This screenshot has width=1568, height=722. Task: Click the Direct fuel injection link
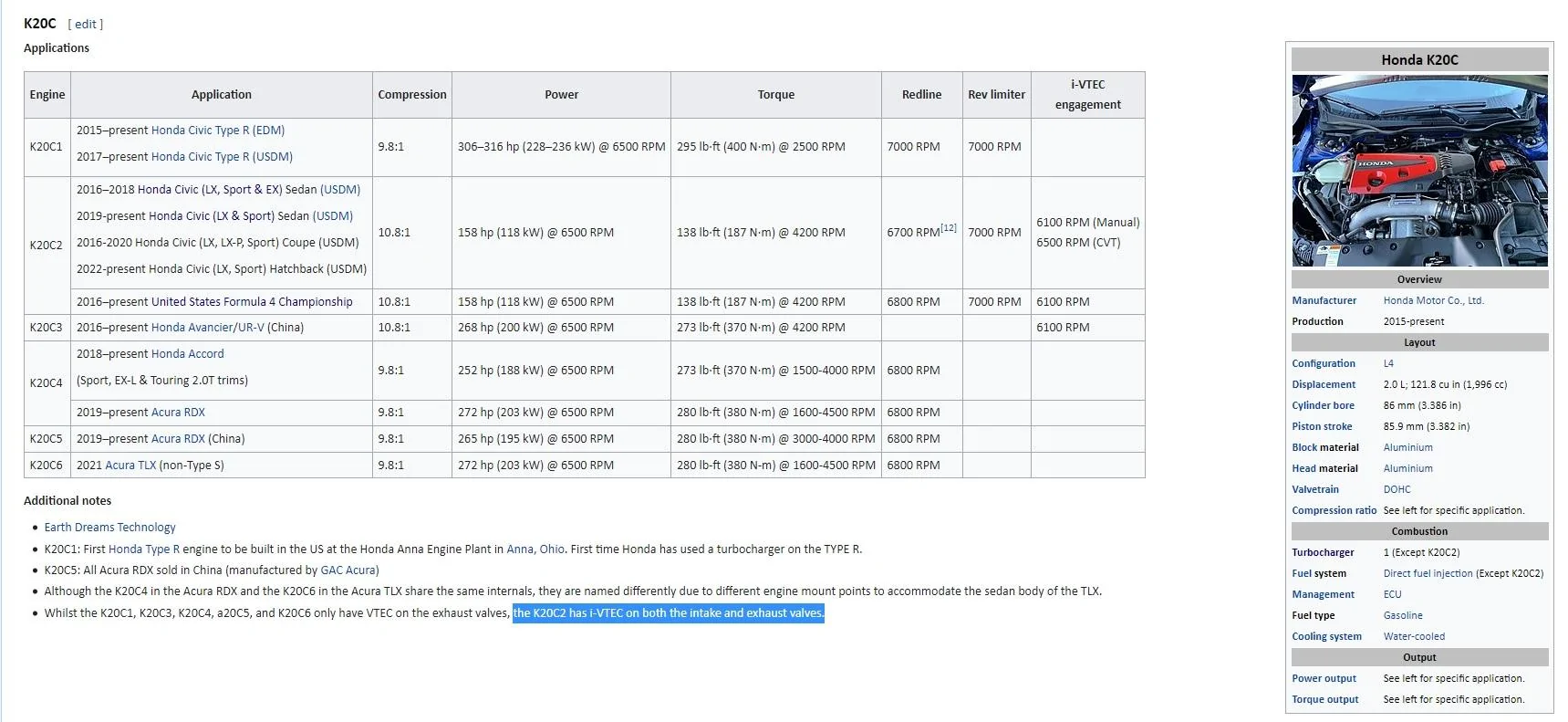pos(1428,574)
